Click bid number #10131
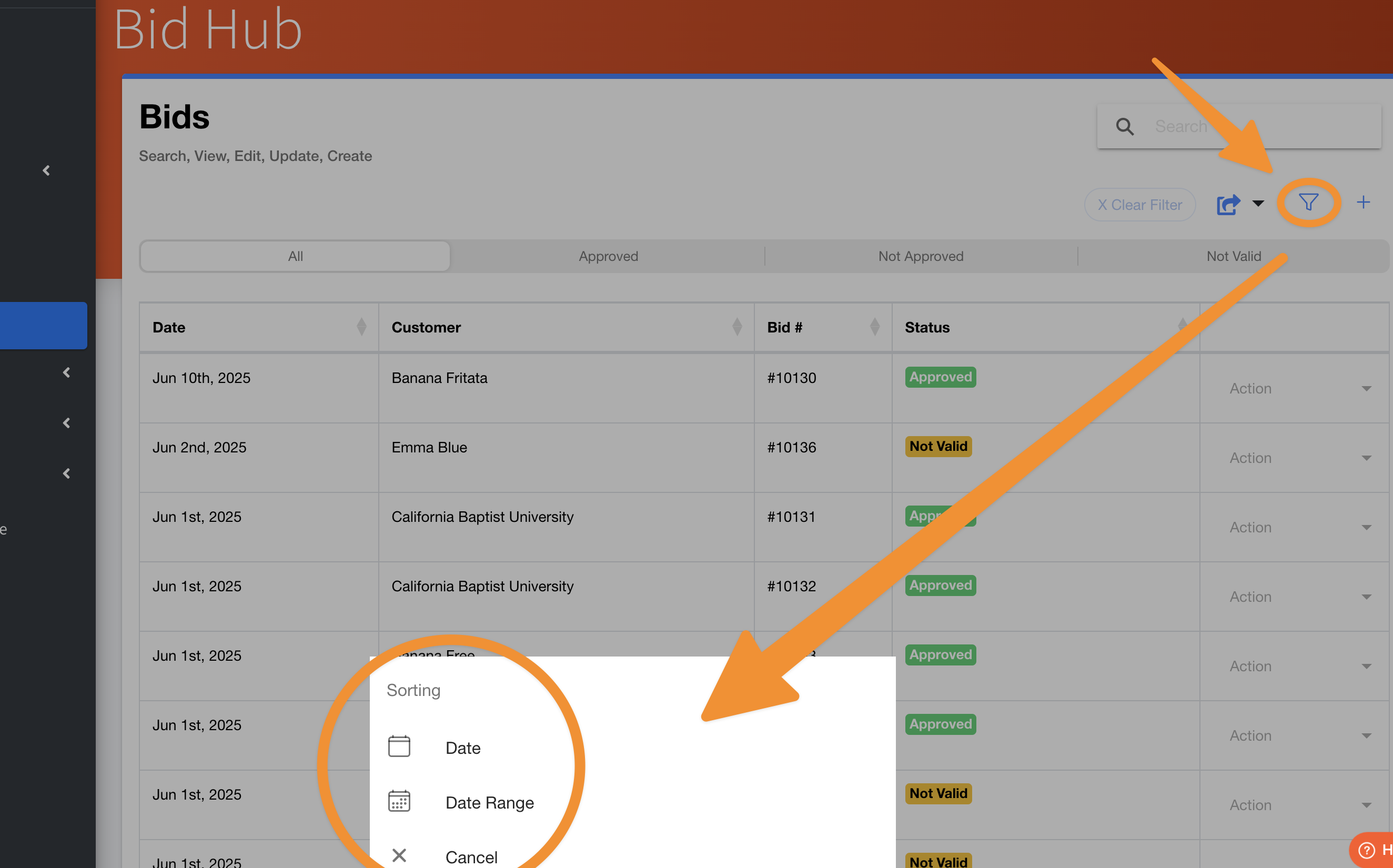The height and width of the screenshot is (868, 1393). (792, 517)
